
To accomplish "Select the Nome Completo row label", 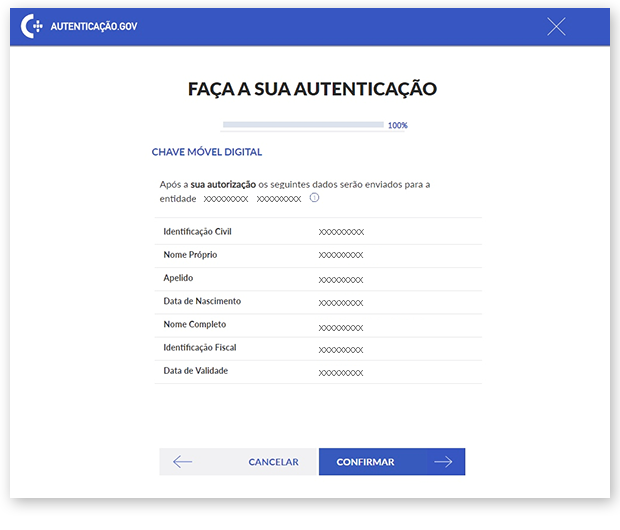I will coord(195,324).
